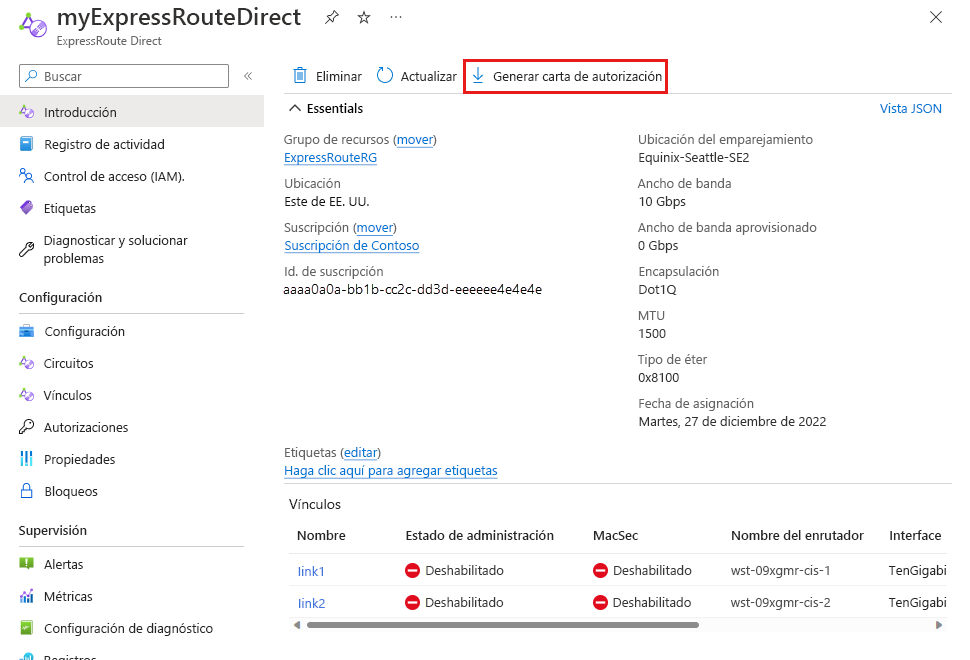Sort by Nombre column header
Image resolution: width=970 pixels, height=660 pixels.
[321, 536]
